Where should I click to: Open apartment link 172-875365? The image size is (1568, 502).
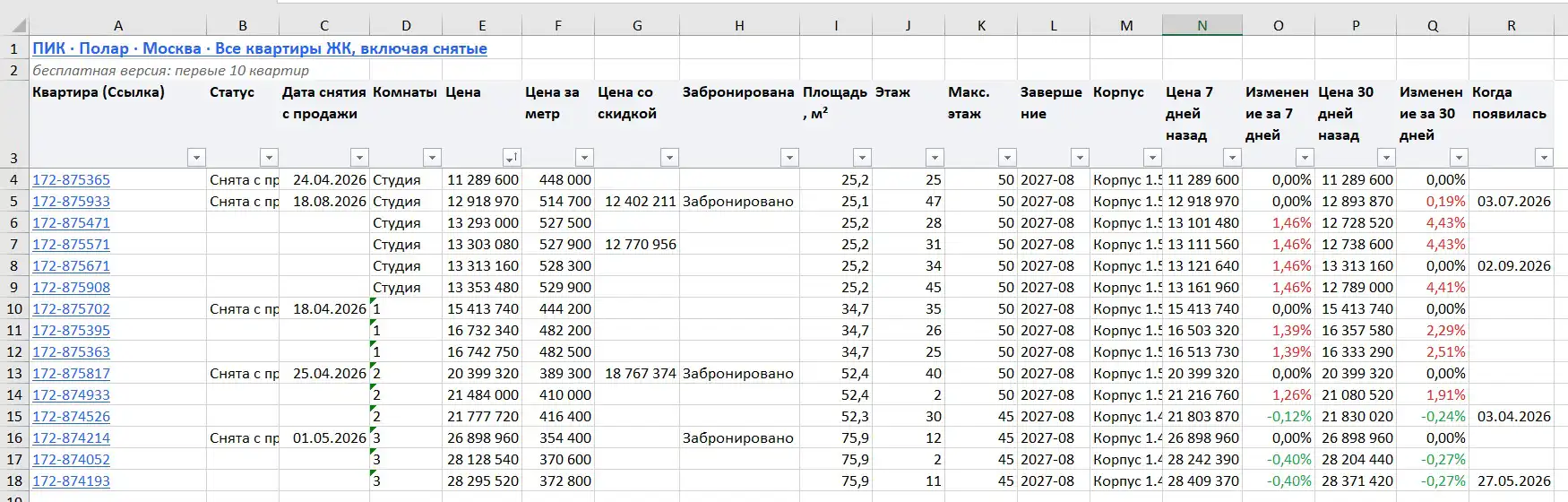[71, 179]
